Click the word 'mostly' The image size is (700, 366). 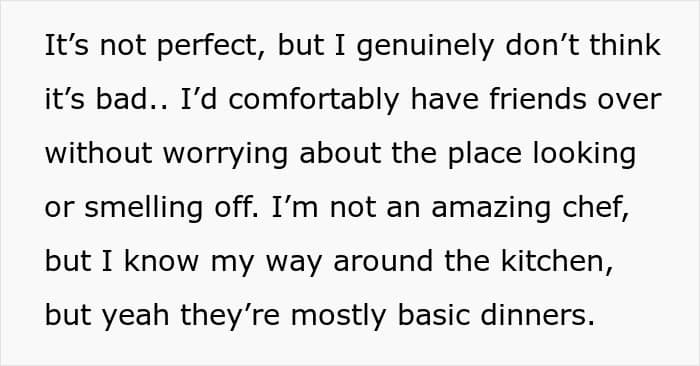coord(338,317)
